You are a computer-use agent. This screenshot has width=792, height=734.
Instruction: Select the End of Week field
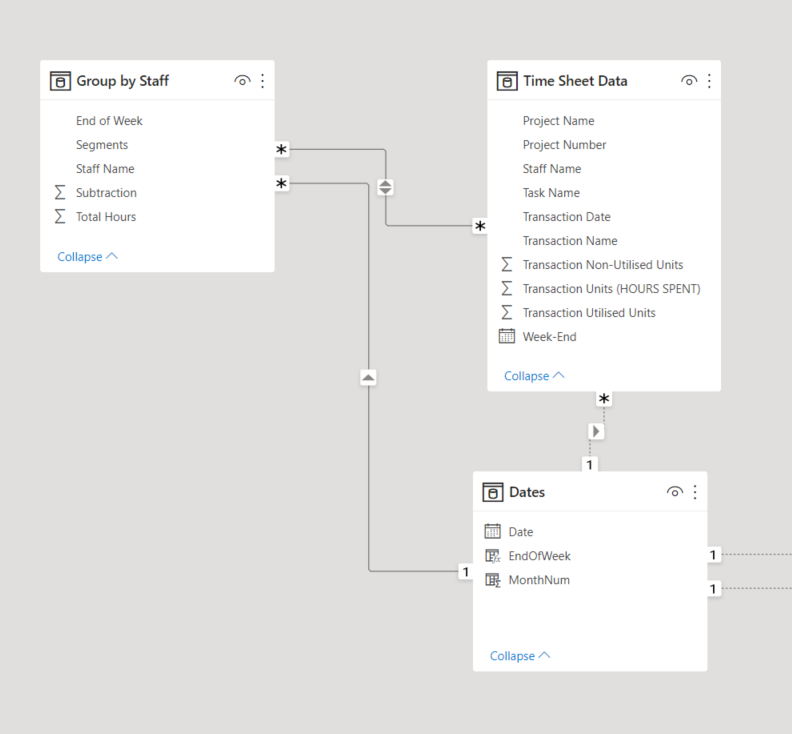(x=109, y=121)
